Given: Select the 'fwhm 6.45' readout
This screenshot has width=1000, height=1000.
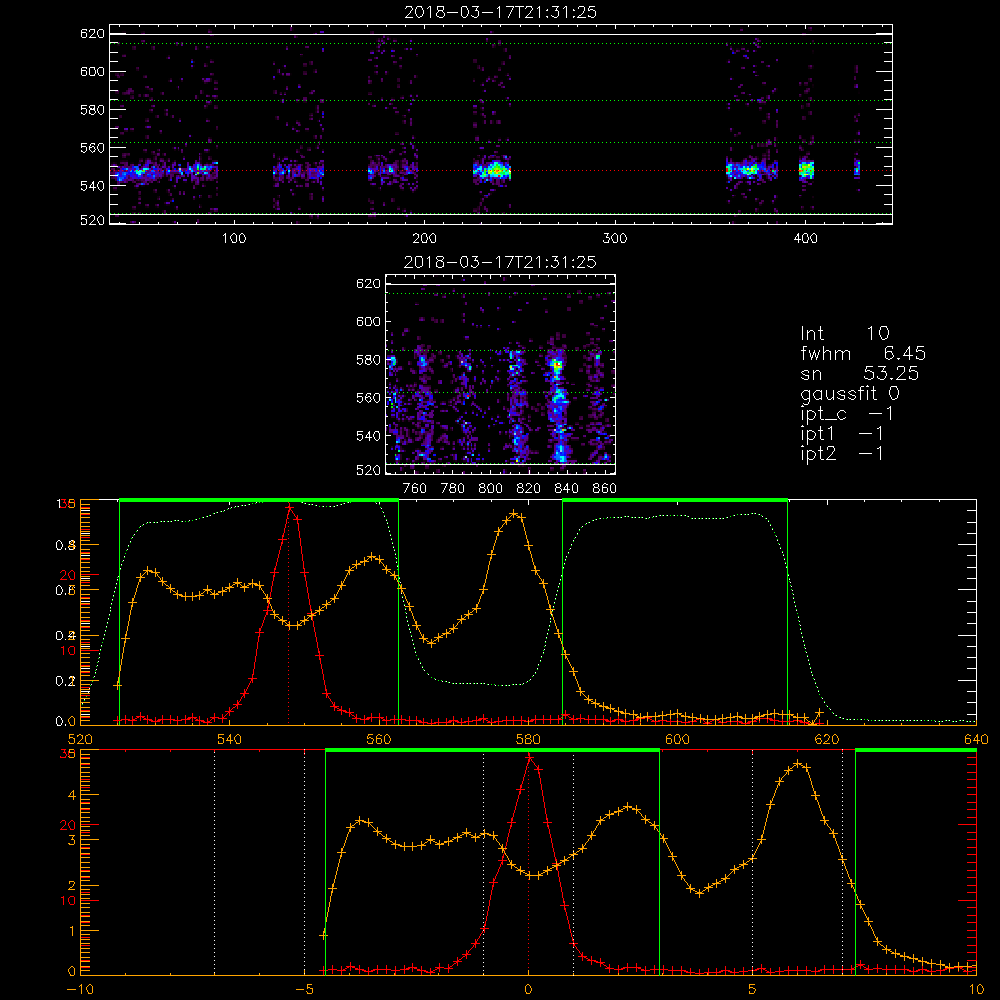Looking at the screenshot, I should [x=863, y=353].
